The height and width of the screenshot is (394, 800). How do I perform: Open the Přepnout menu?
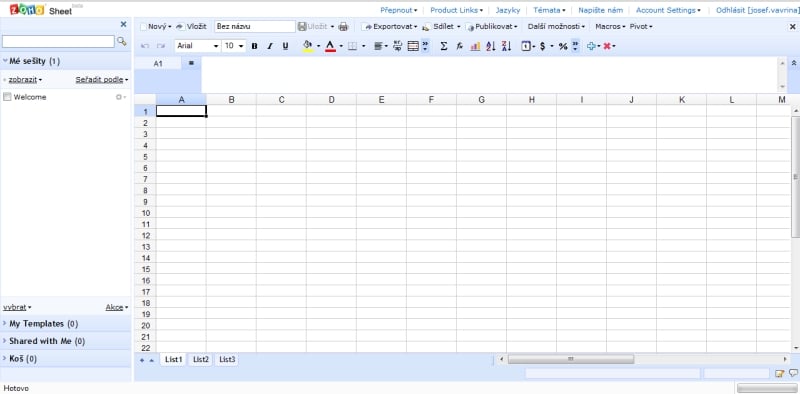pos(398,10)
